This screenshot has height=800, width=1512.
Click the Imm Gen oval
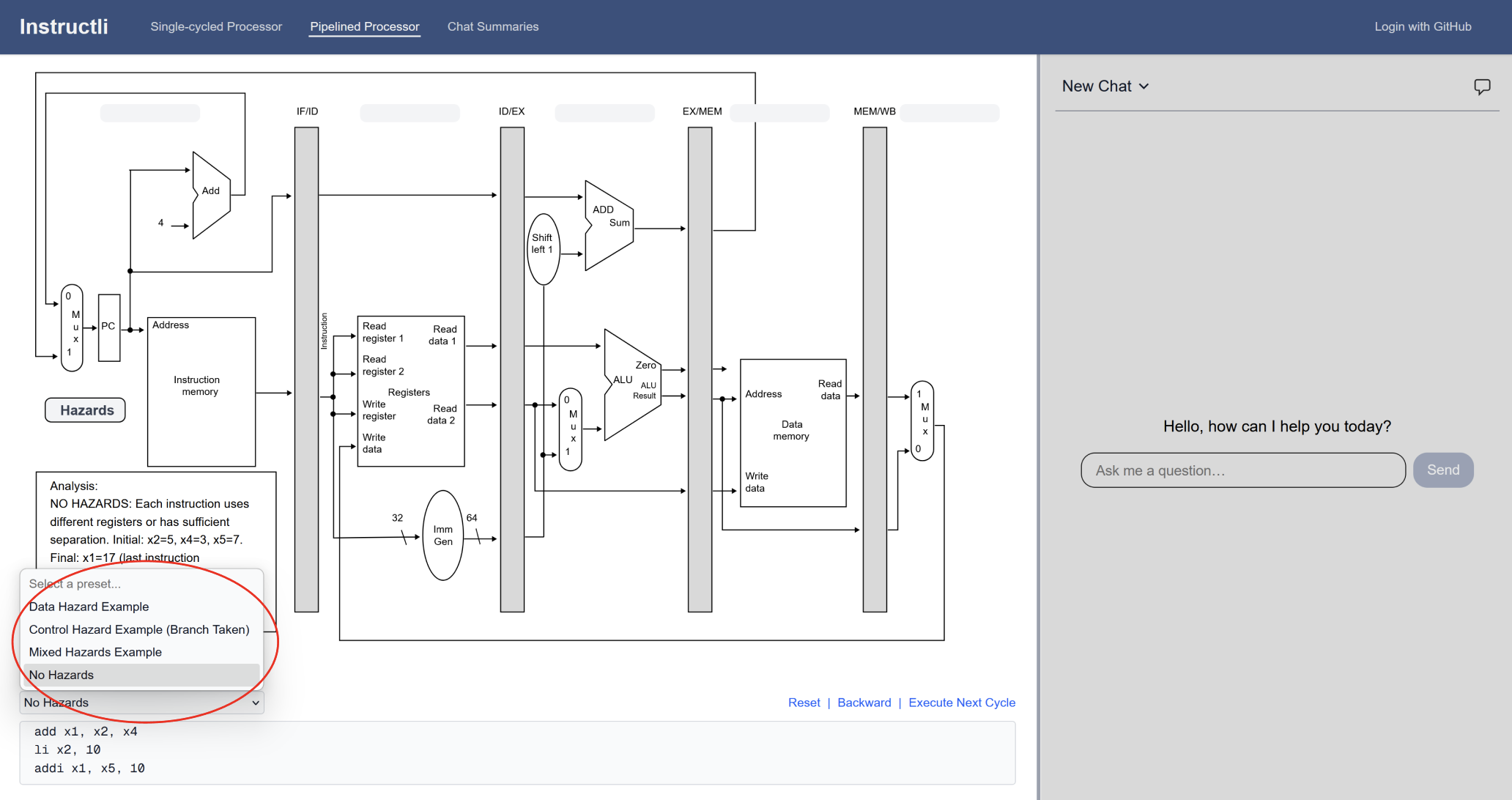[x=443, y=536]
